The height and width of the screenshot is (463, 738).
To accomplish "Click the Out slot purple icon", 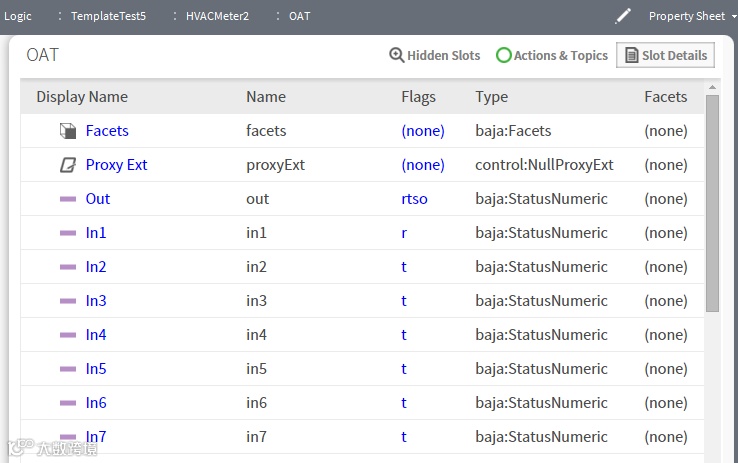I will point(68,199).
